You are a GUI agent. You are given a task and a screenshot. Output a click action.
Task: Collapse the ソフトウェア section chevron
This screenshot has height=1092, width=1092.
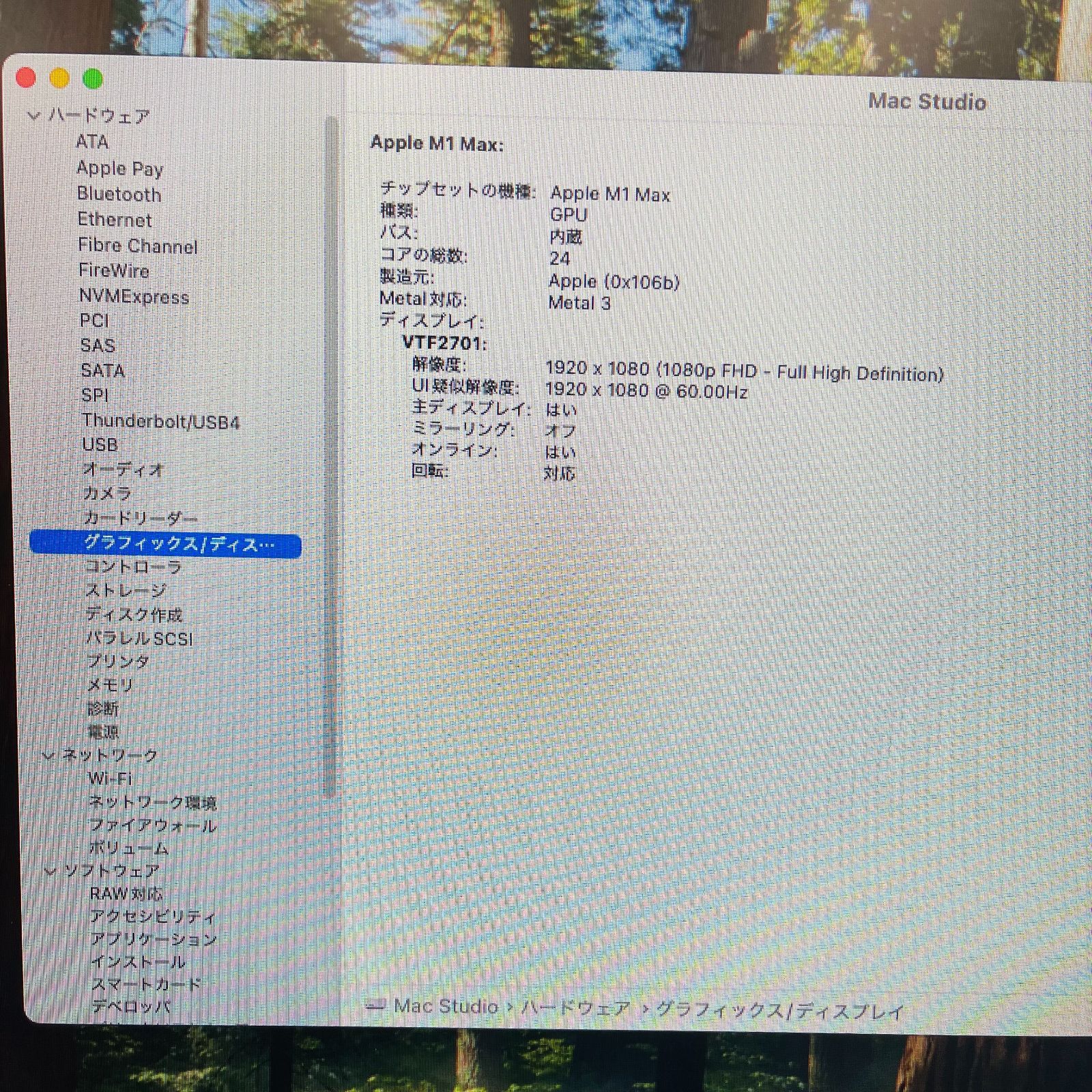(x=50, y=871)
